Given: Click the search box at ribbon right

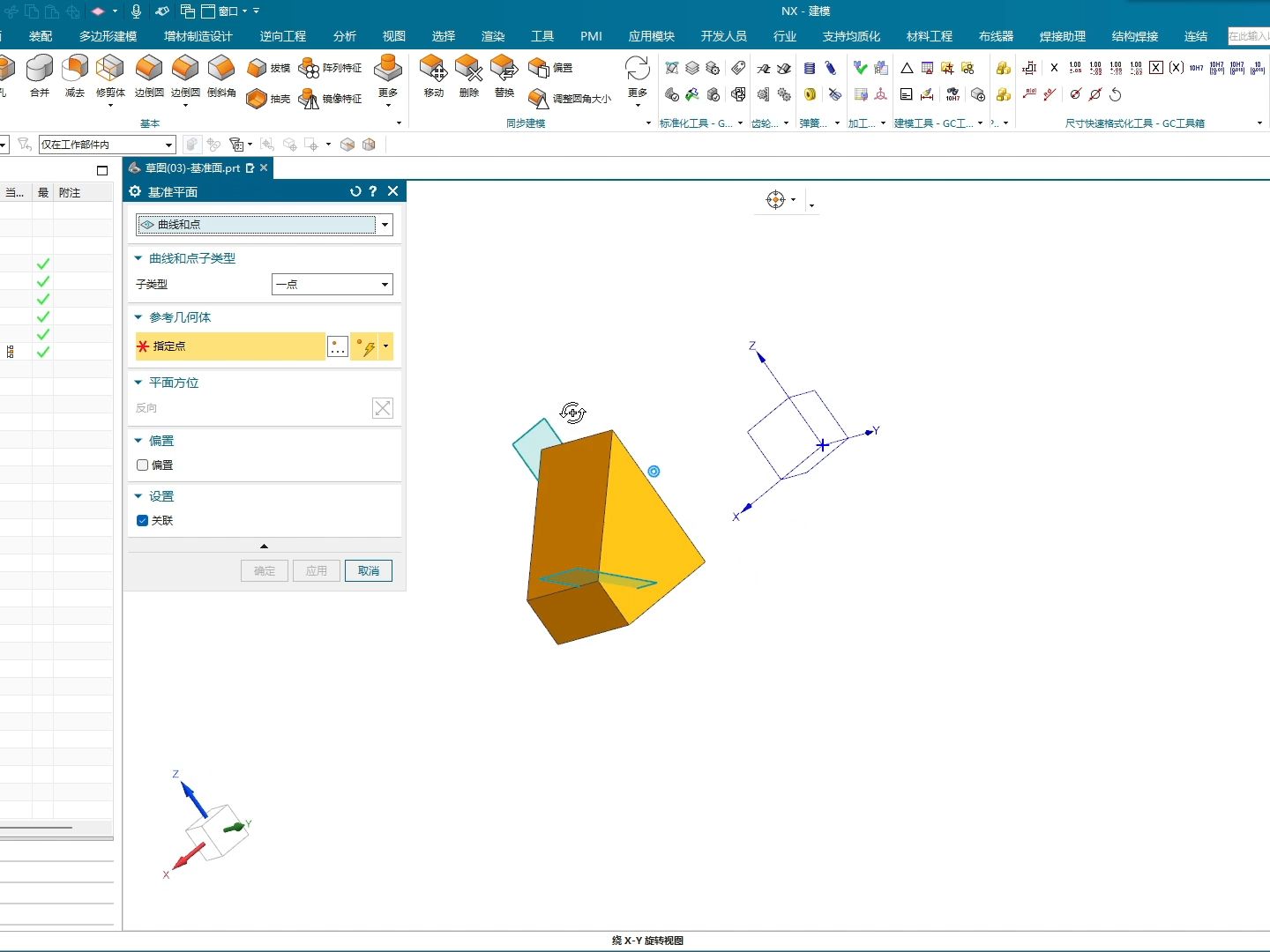Looking at the screenshot, I should coord(1248,36).
